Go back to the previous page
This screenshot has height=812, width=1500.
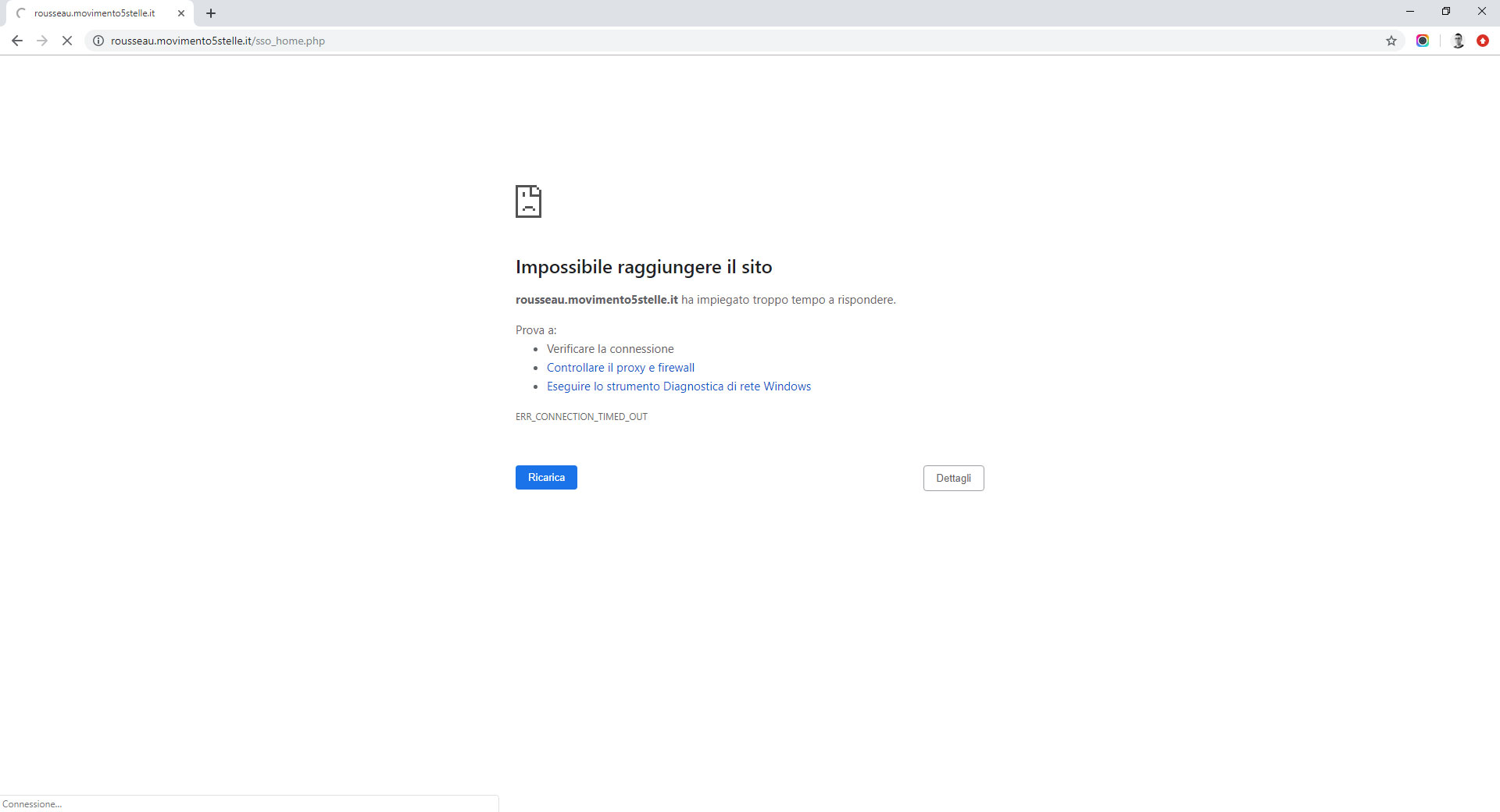(x=17, y=41)
